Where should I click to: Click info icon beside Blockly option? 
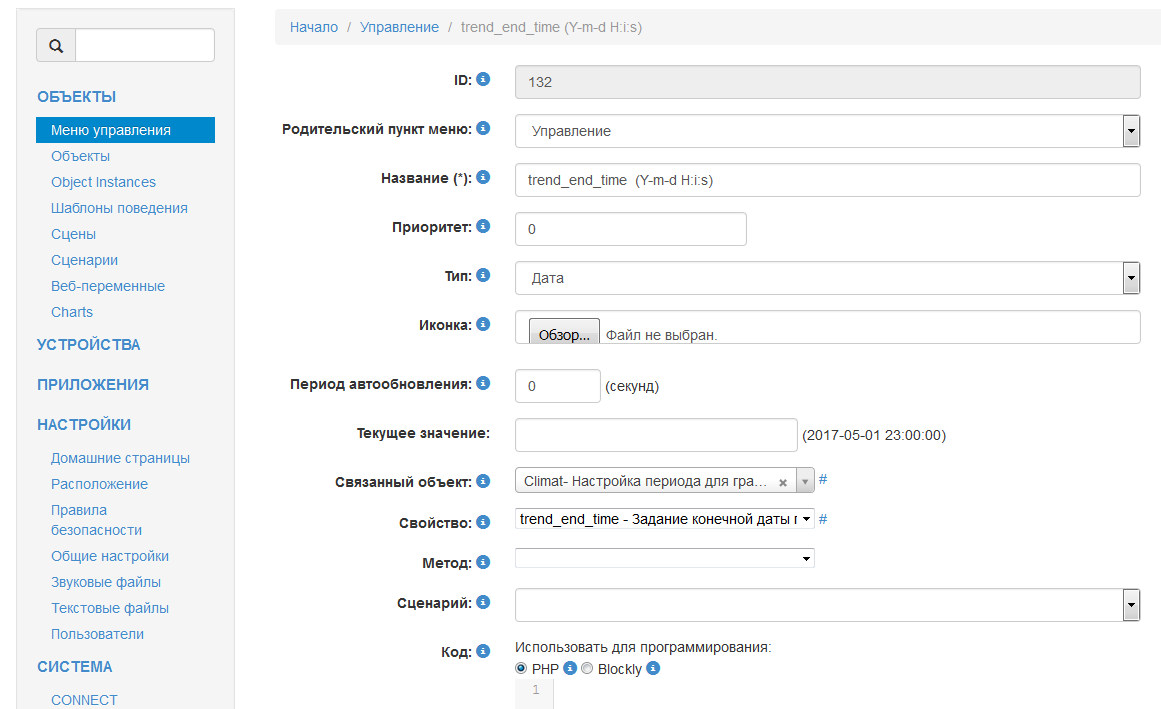click(653, 668)
